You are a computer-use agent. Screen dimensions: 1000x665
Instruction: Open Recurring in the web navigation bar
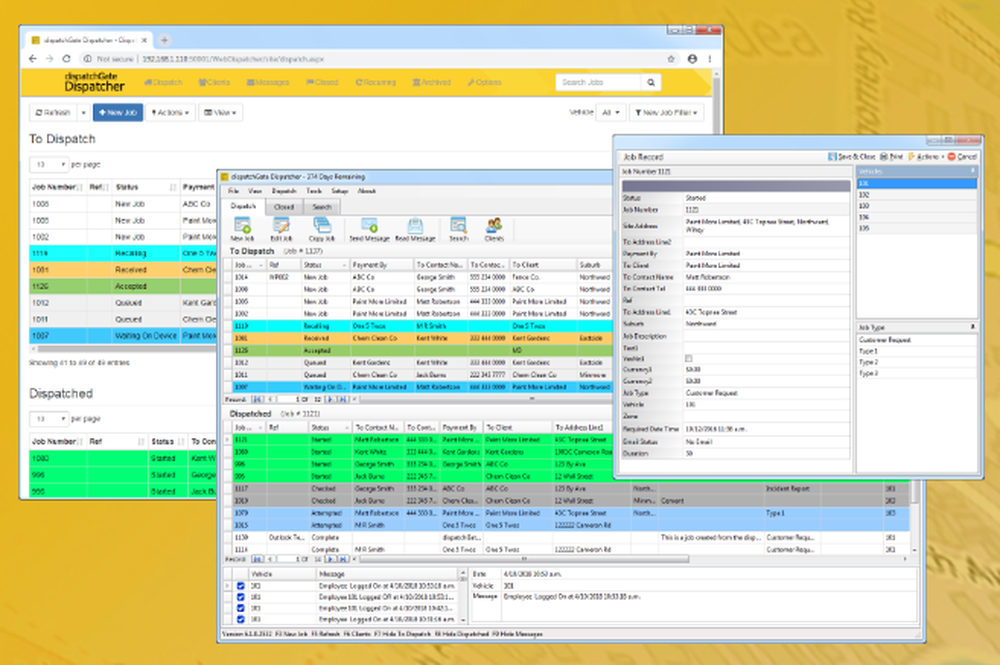click(x=376, y=82)
